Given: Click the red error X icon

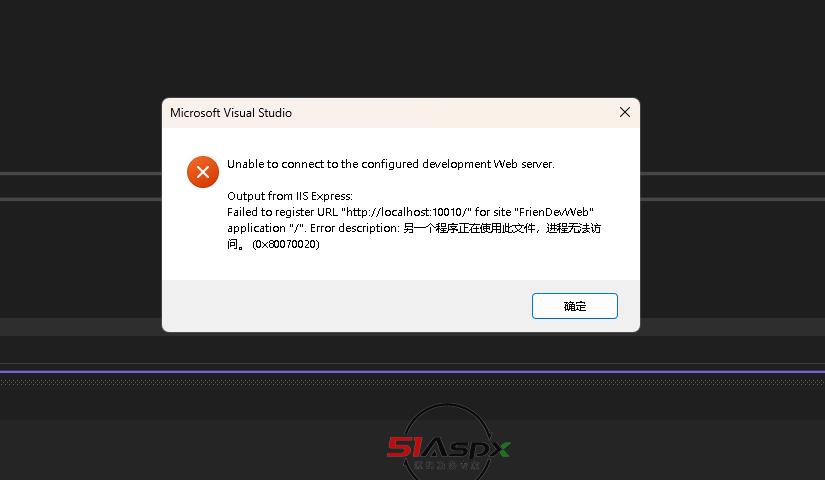Looking at the screenshot, I should (203, 172).
